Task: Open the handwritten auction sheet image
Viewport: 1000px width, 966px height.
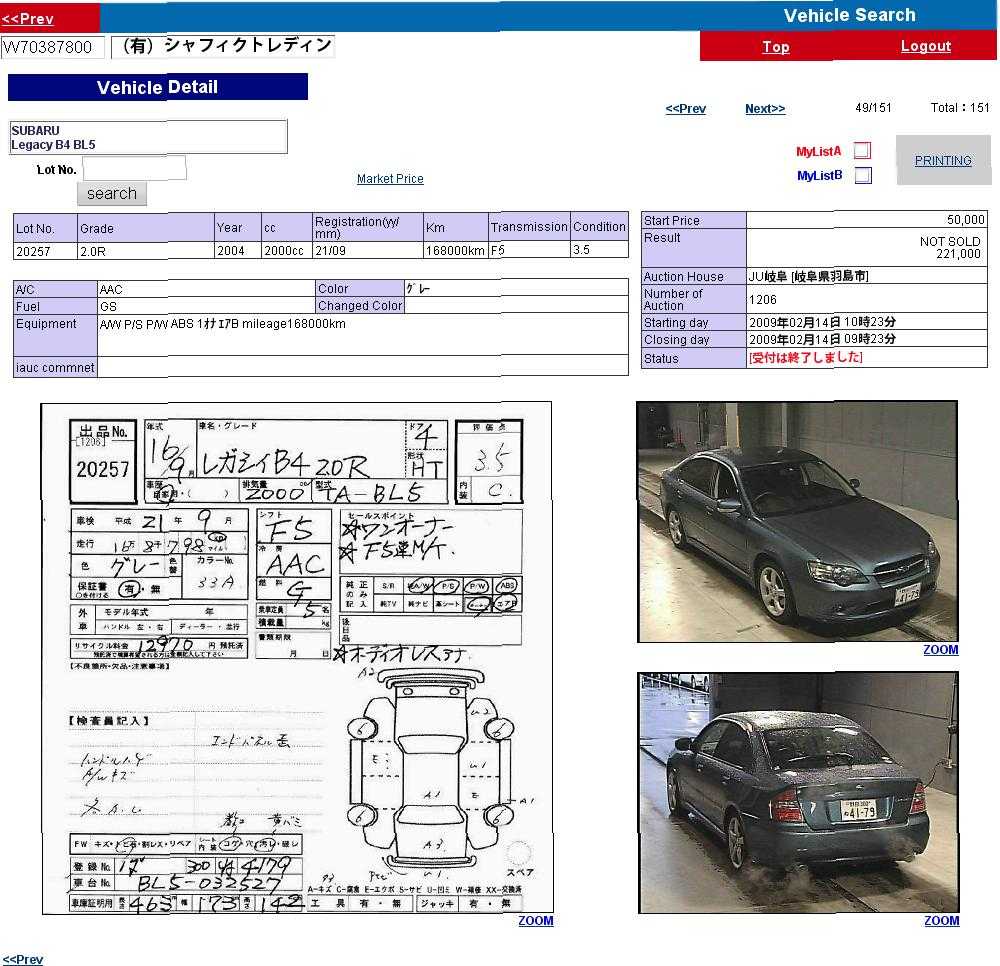Action: pyautogui.click(x=297, y=658)
